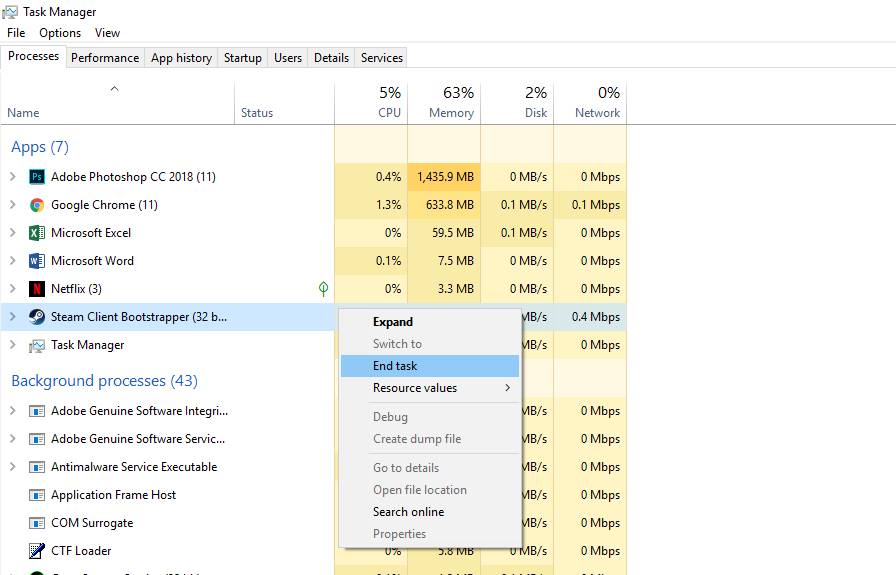Click the Application Frame Host icon
Screen dimensions: 896x575
(37, 495)
